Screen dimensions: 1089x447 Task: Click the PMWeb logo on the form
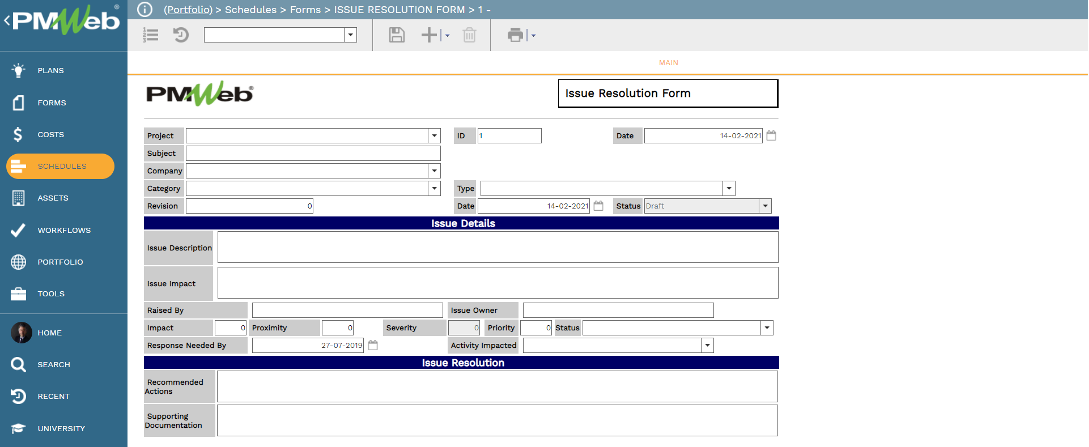coord(200,93)
